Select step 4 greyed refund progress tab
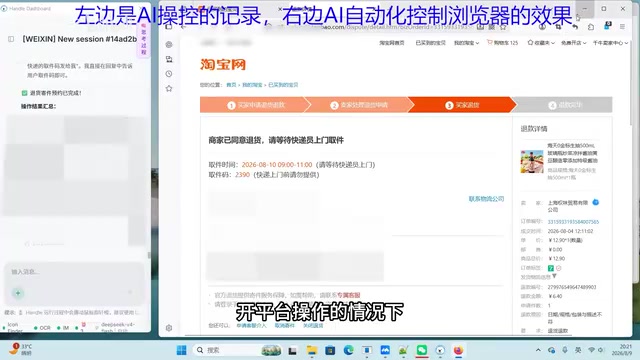 coord(565,105)
